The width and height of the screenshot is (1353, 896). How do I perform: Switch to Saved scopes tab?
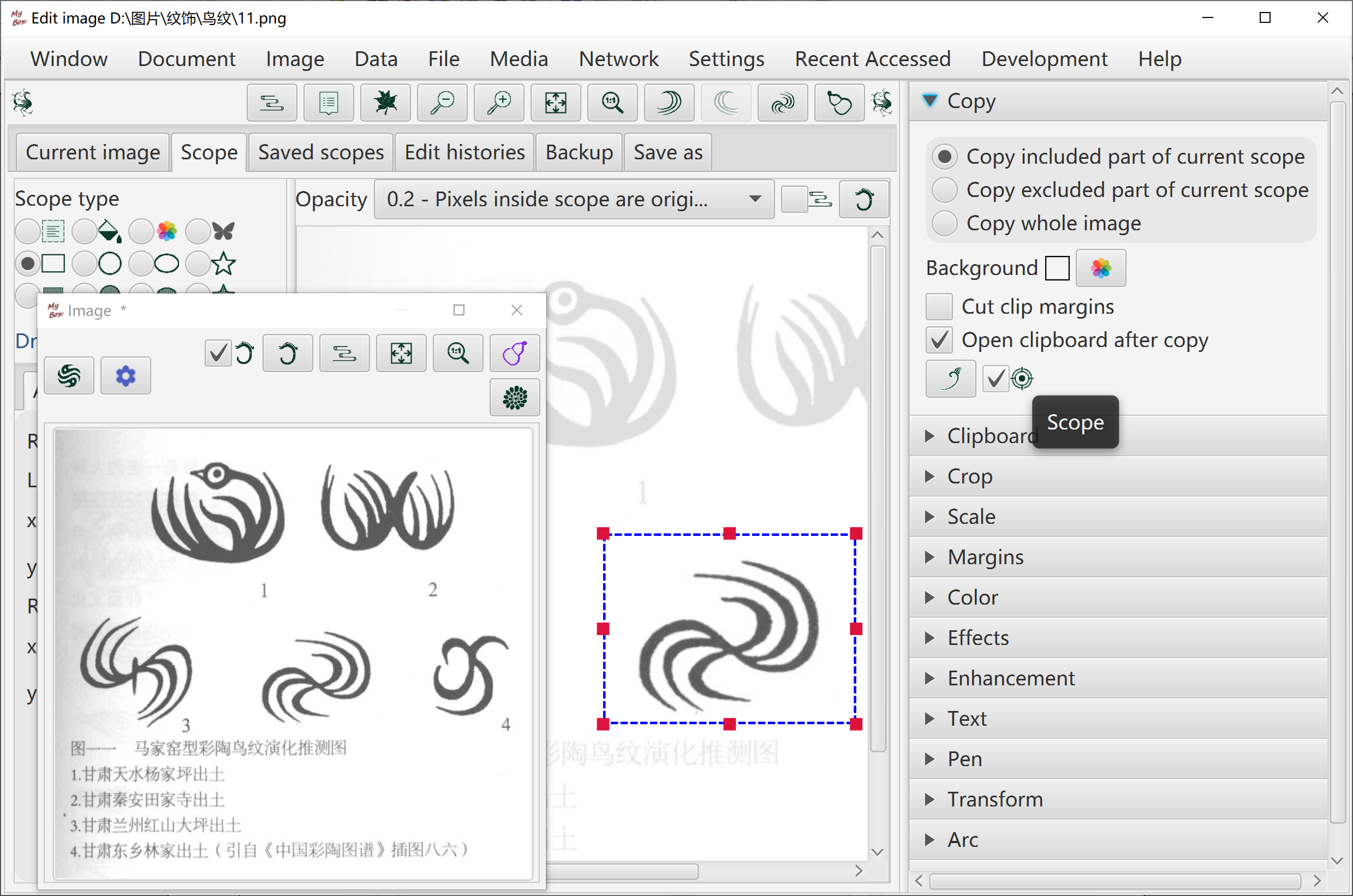(x=320, y=152)
